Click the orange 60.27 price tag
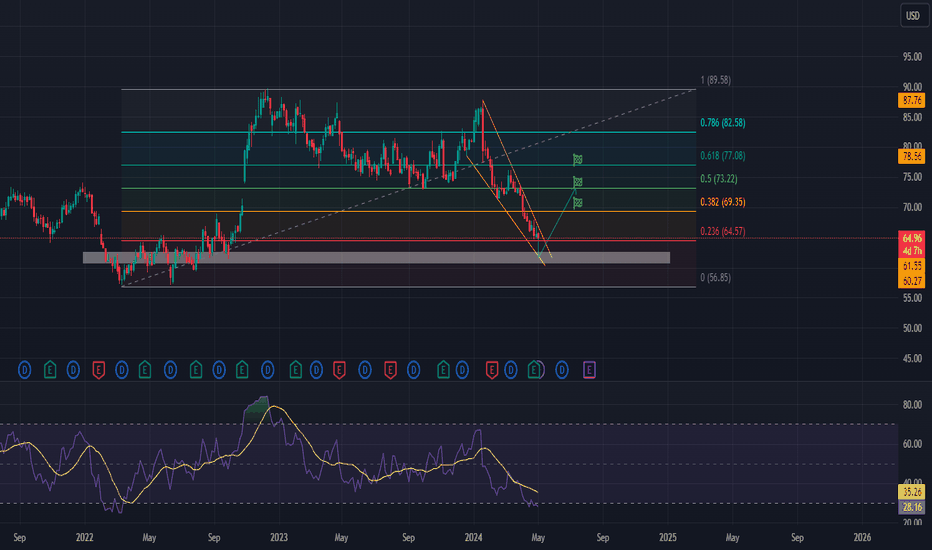The width and height of the screenshot is (932, 550). point(911,281)
